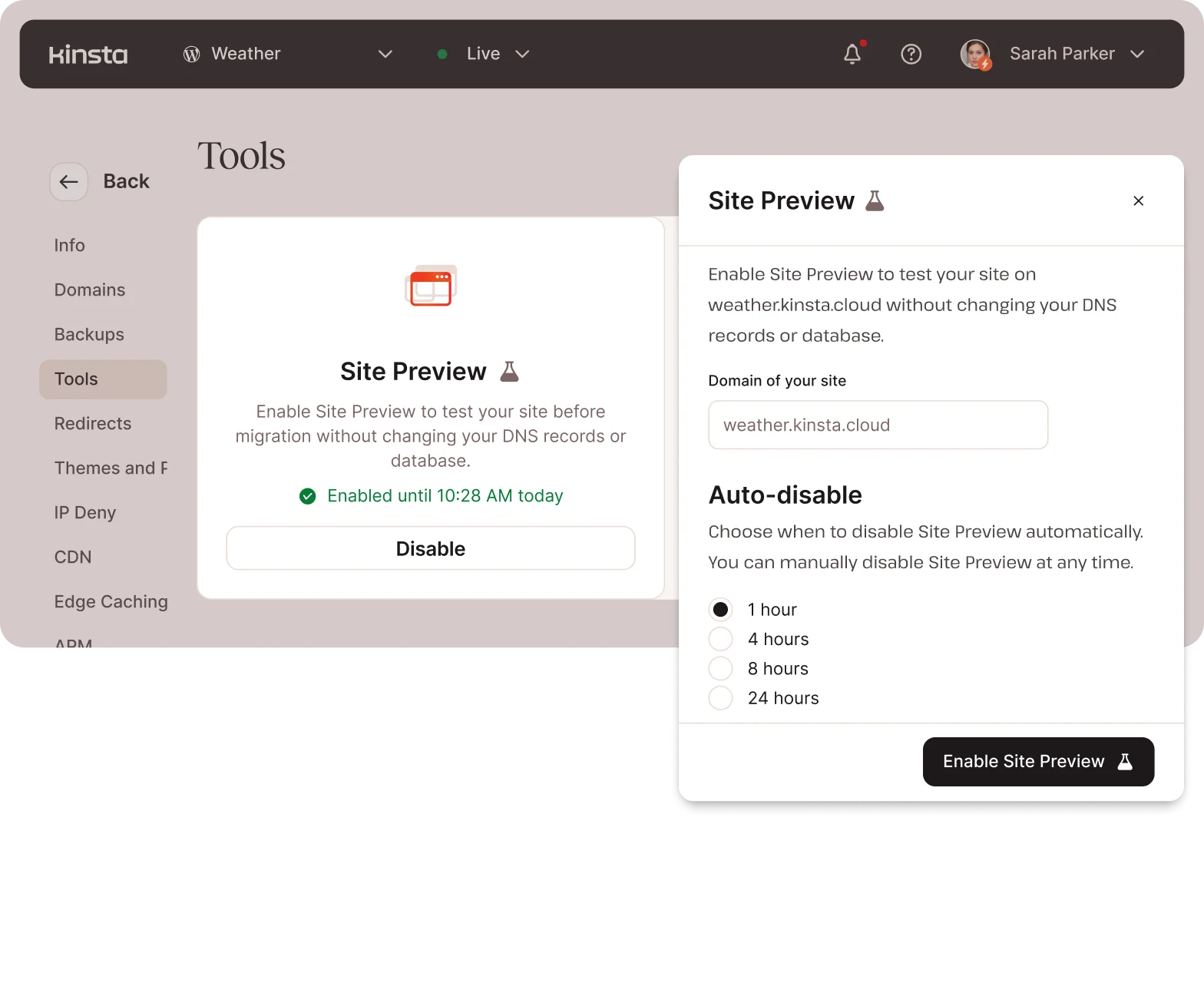The width and height of the screenshot is (1204, 983).
Task: Click the Enable Site Preview button
Action: (x=1038, y=762)
